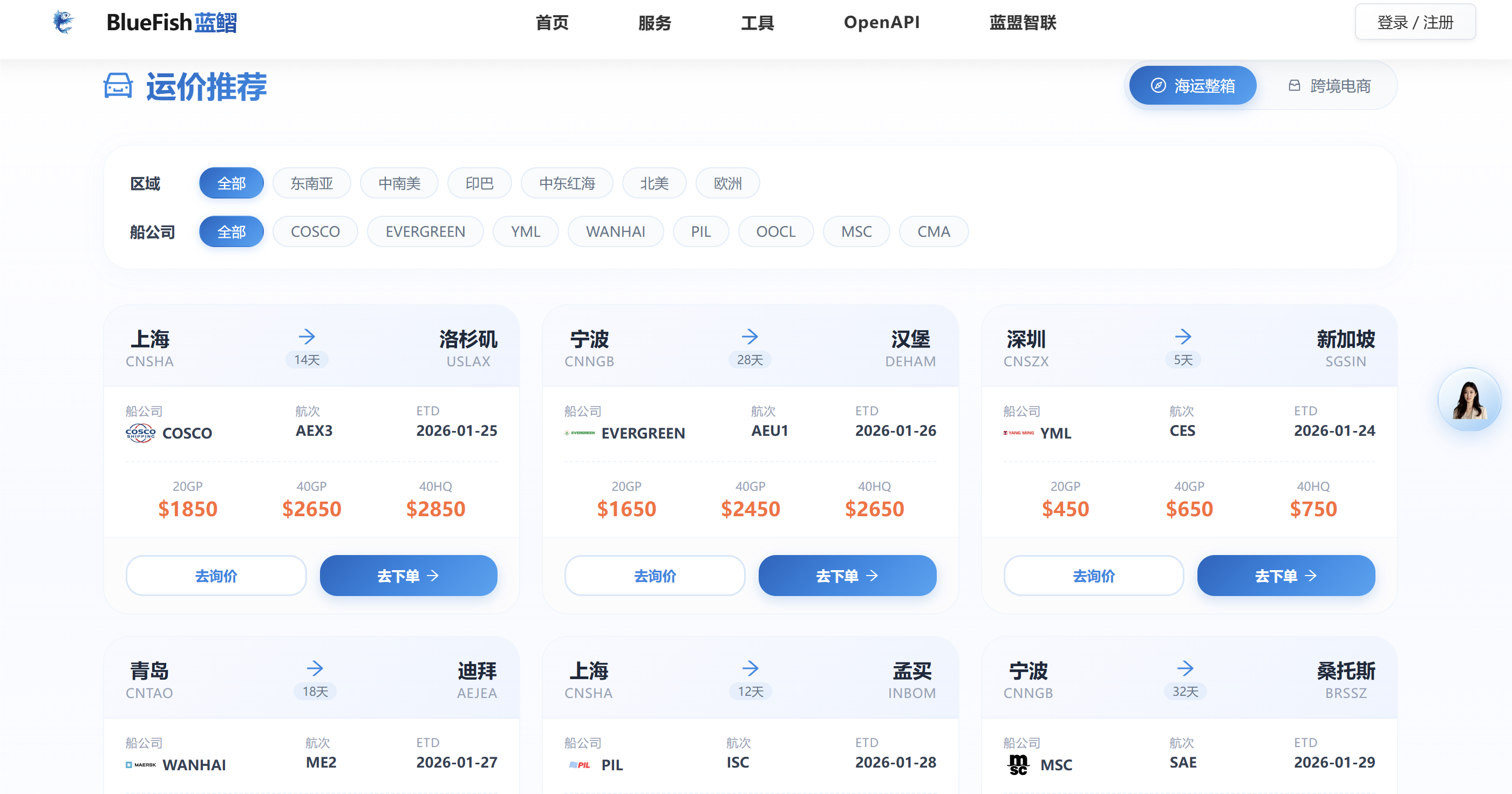Click the COSCO Shipping logo icon
Screen dimensions: 1512x794
[x=140, y=433]
